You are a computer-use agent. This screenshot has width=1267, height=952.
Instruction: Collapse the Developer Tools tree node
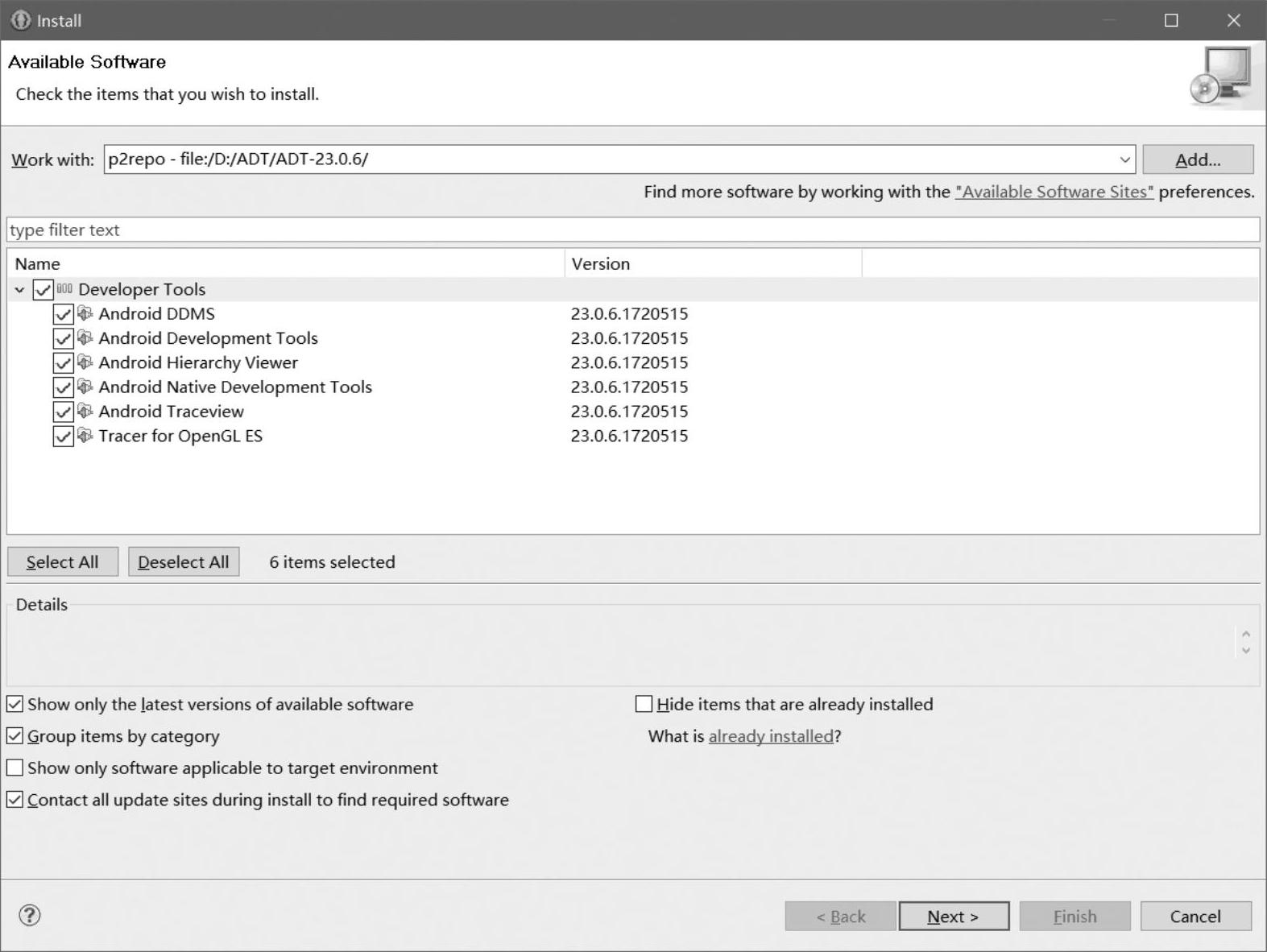click(19, 290)
